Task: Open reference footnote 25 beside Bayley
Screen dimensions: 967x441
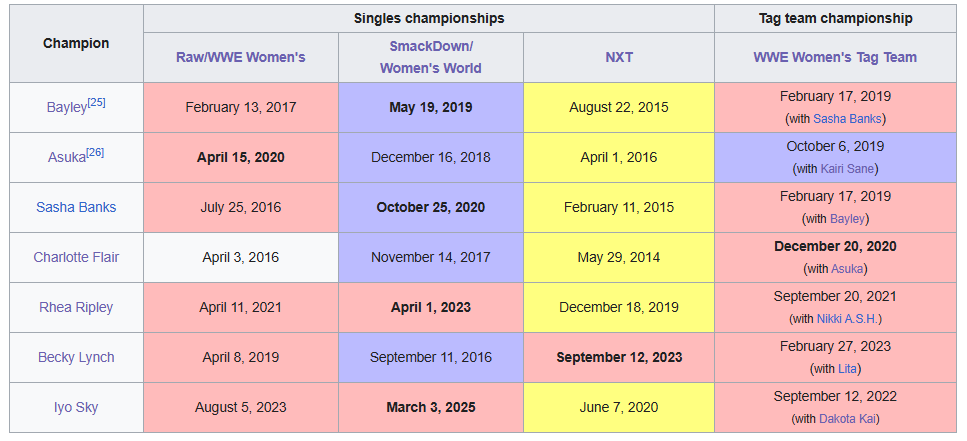Action: (x=96, y=102)
